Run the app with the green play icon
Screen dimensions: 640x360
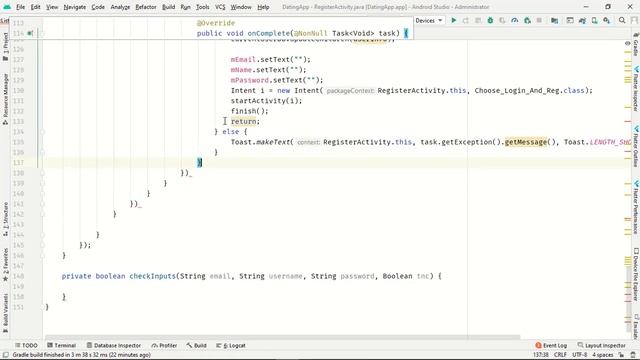[x=453, y=20]
